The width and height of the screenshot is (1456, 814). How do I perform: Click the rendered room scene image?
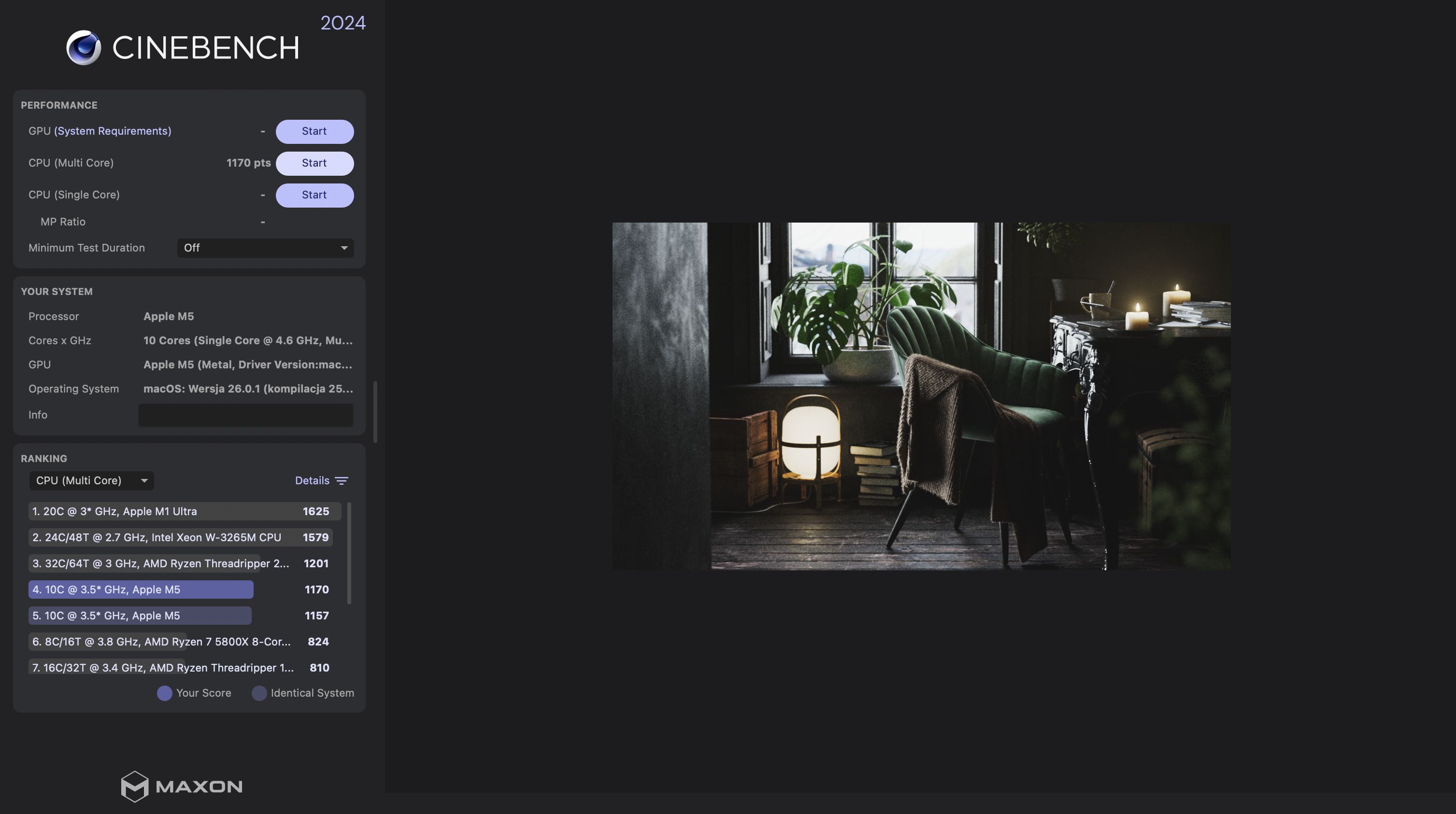click(x=921, y=396)
